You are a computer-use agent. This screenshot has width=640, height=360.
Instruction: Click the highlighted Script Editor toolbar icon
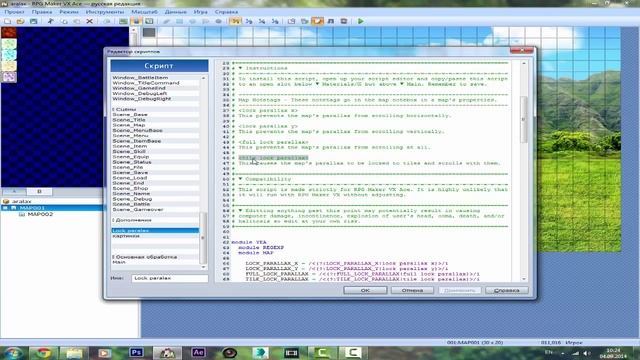coord(318,21)
